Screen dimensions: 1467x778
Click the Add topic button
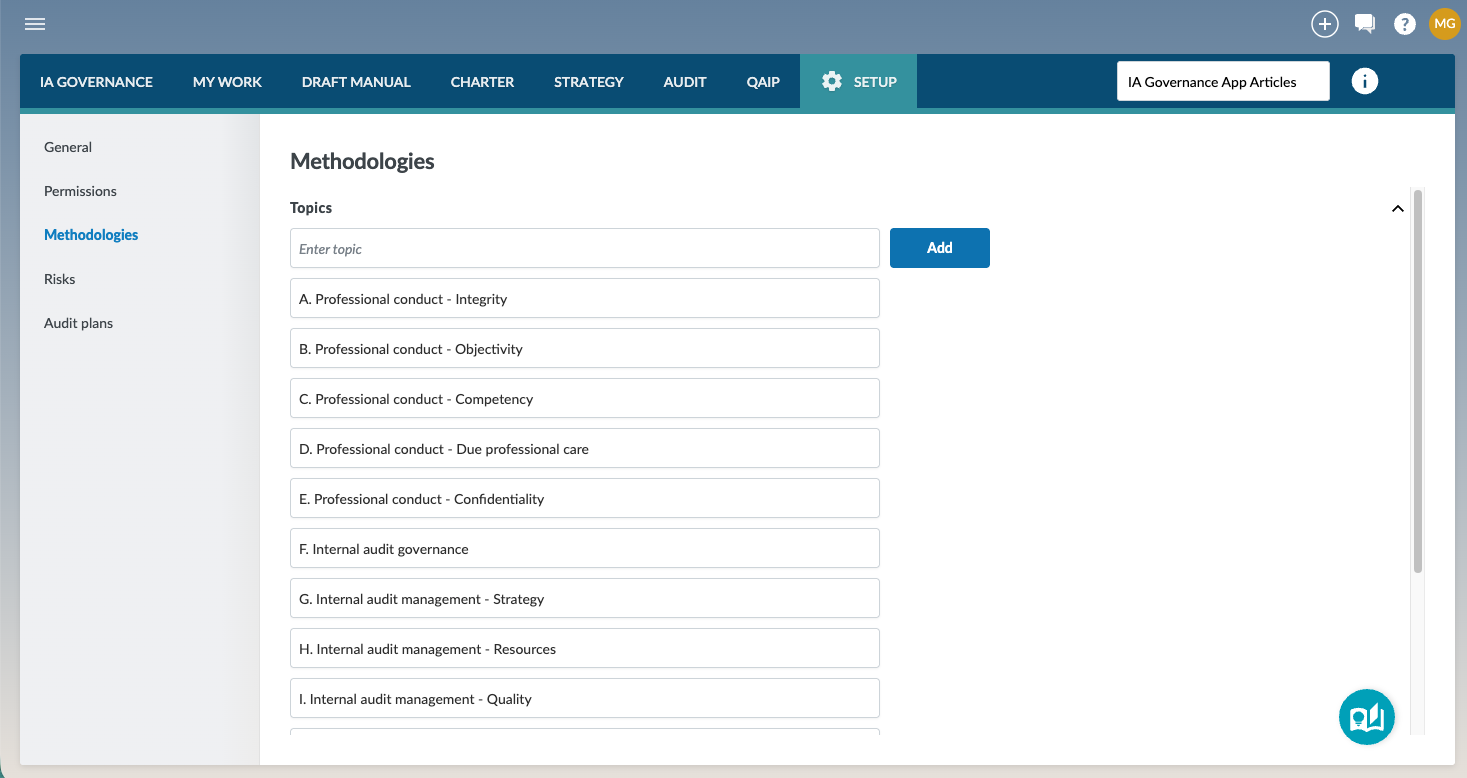[x=939, y=248]
